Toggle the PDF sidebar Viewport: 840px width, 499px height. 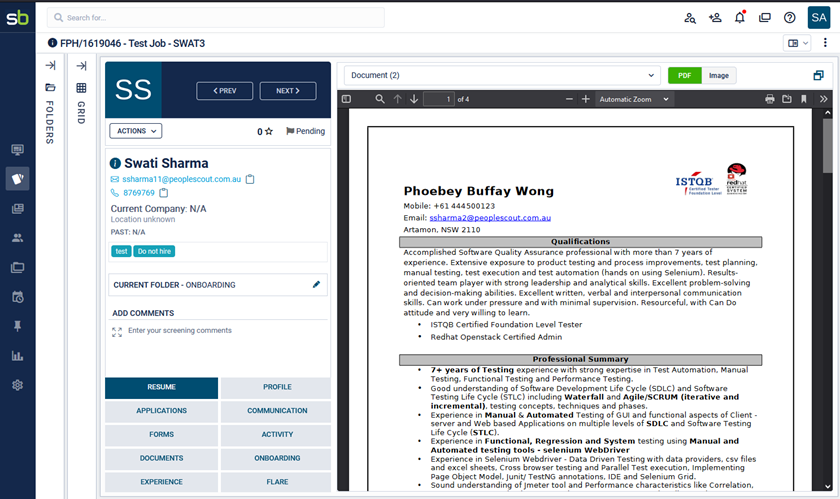click(x=347, y=99)
